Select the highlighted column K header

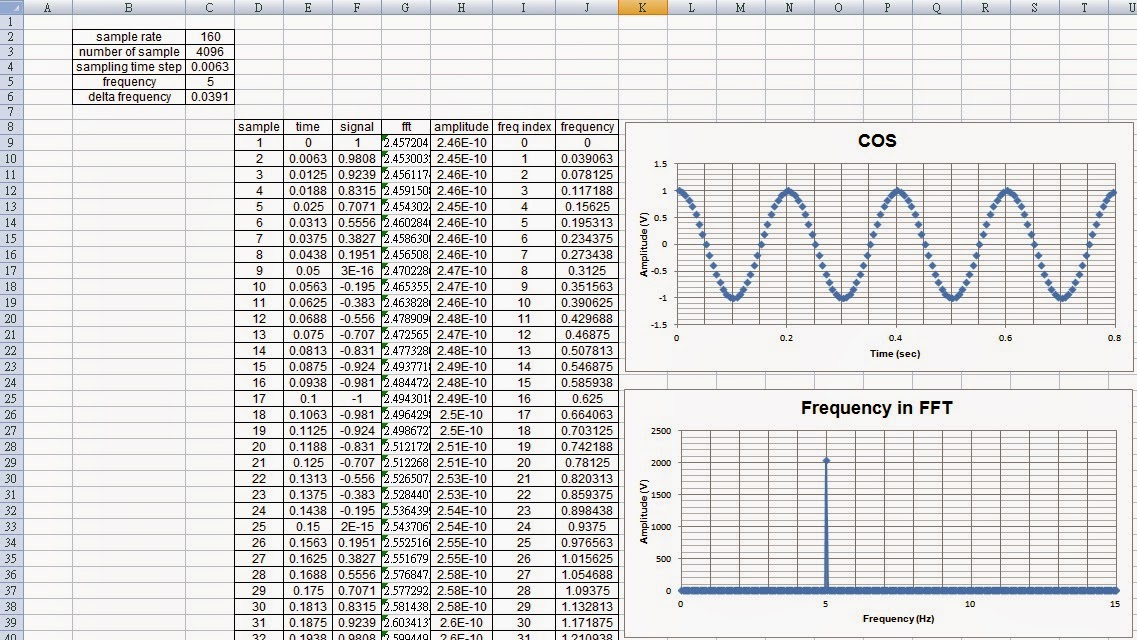[643, 7]
